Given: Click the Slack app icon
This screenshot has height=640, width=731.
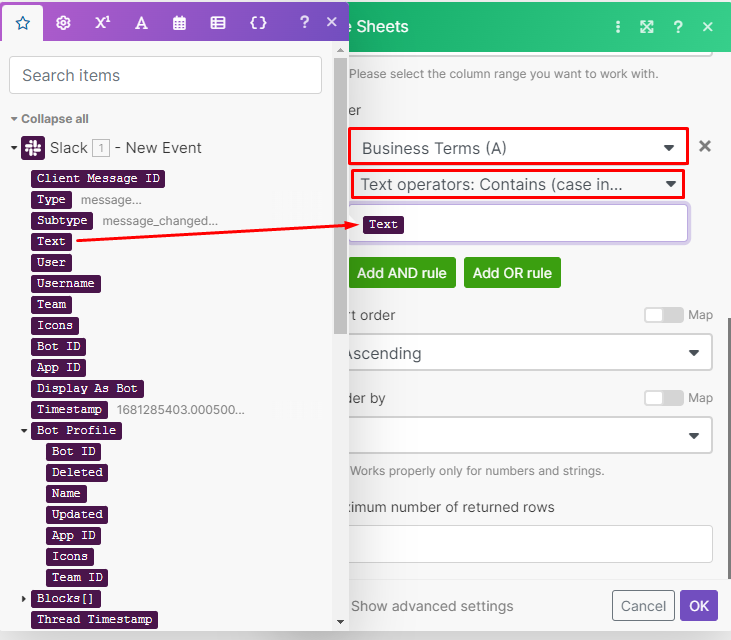Looking at the screenshot, I should 33,148.
